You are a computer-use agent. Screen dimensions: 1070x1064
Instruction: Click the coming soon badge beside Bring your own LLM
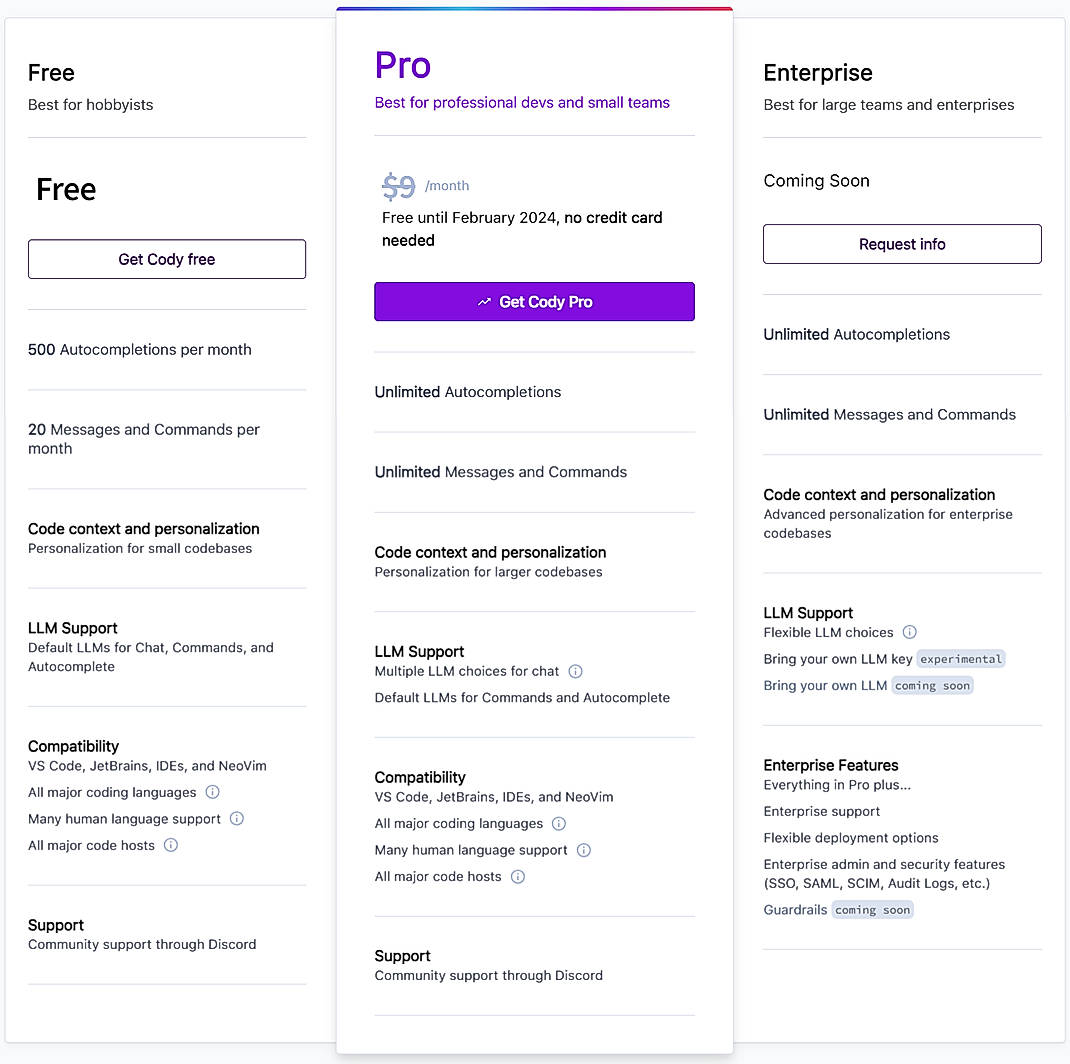[932, 685]
